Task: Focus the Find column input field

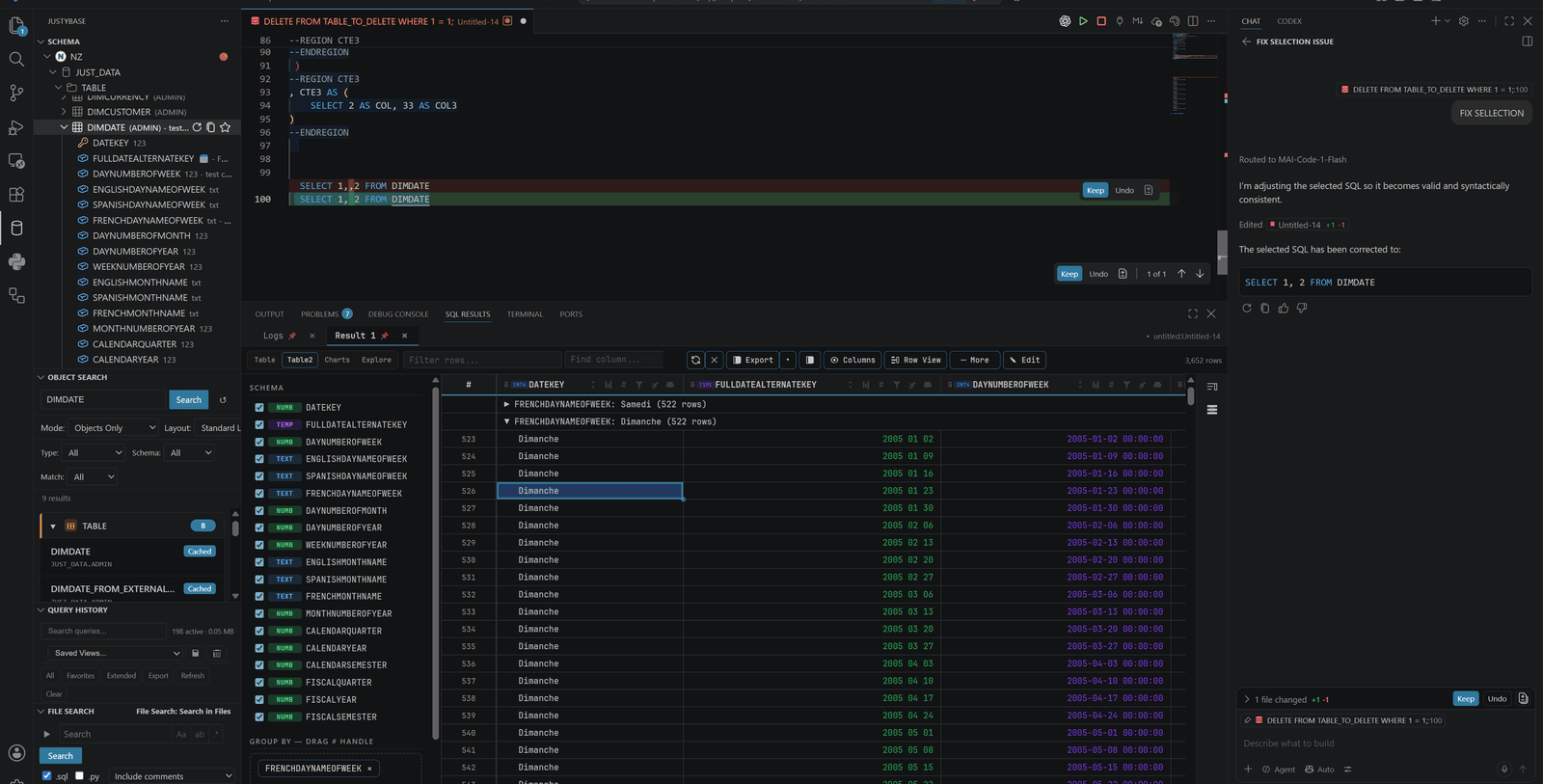Action: [x=613, y=360]
